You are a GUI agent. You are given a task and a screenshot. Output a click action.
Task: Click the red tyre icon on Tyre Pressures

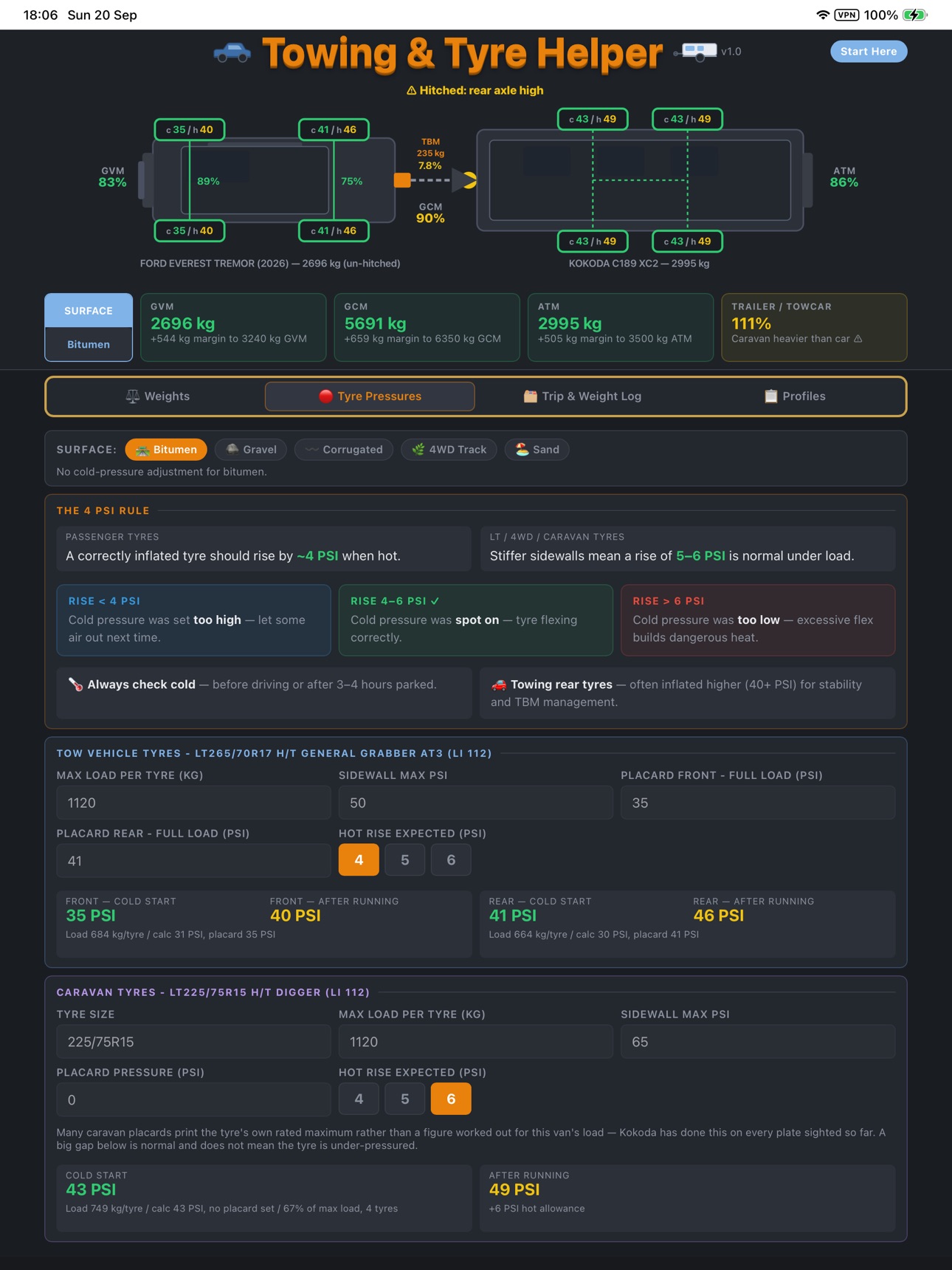[325, 397]
